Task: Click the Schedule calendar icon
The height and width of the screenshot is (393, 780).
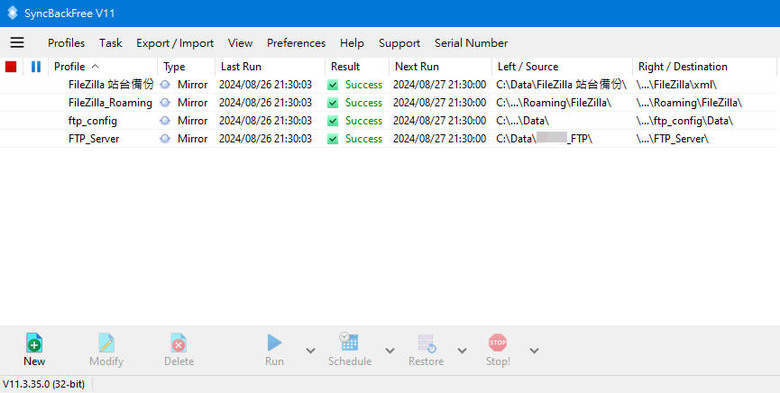Action: click(x=349, y=341)
